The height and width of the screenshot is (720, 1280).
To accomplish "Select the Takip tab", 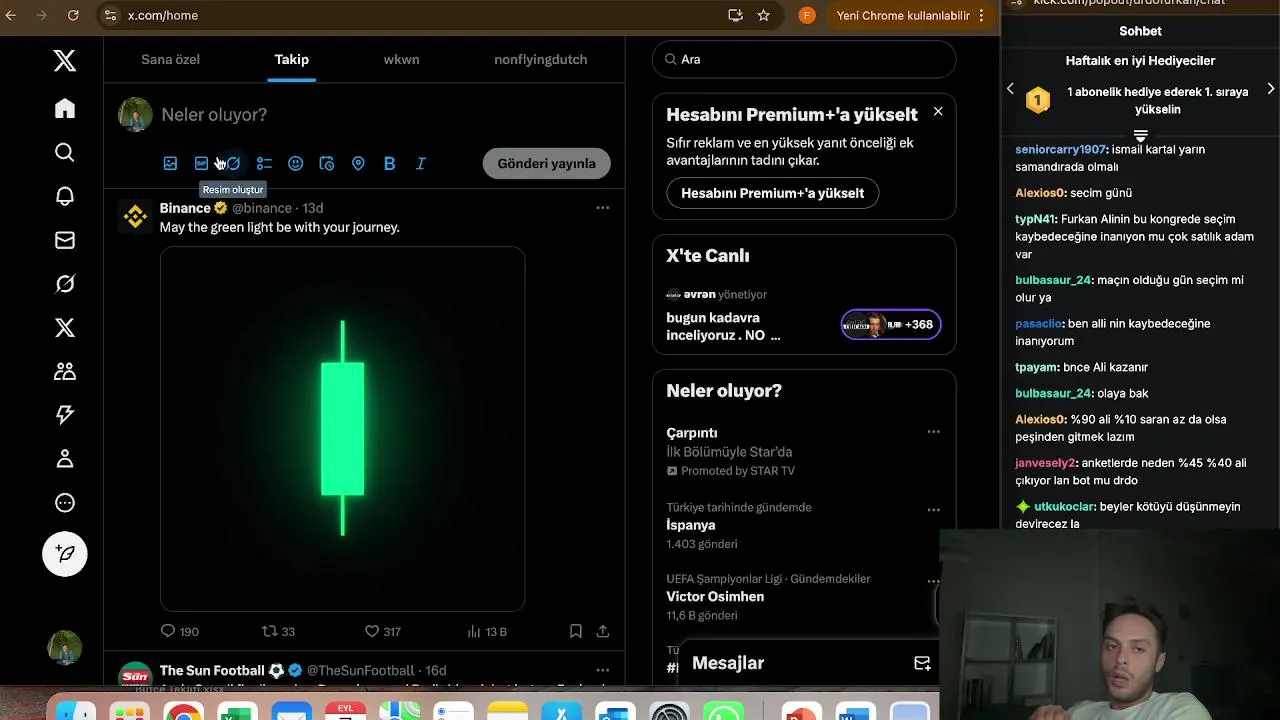I will tap(292, 59).
